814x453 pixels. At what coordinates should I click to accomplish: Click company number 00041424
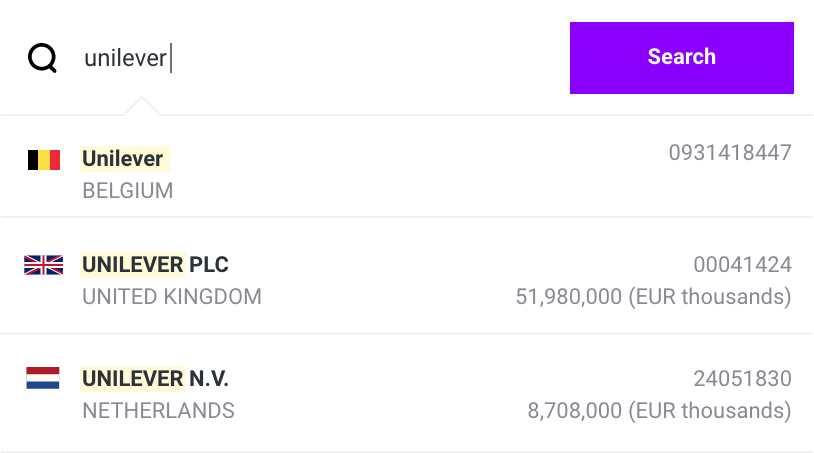742,265
